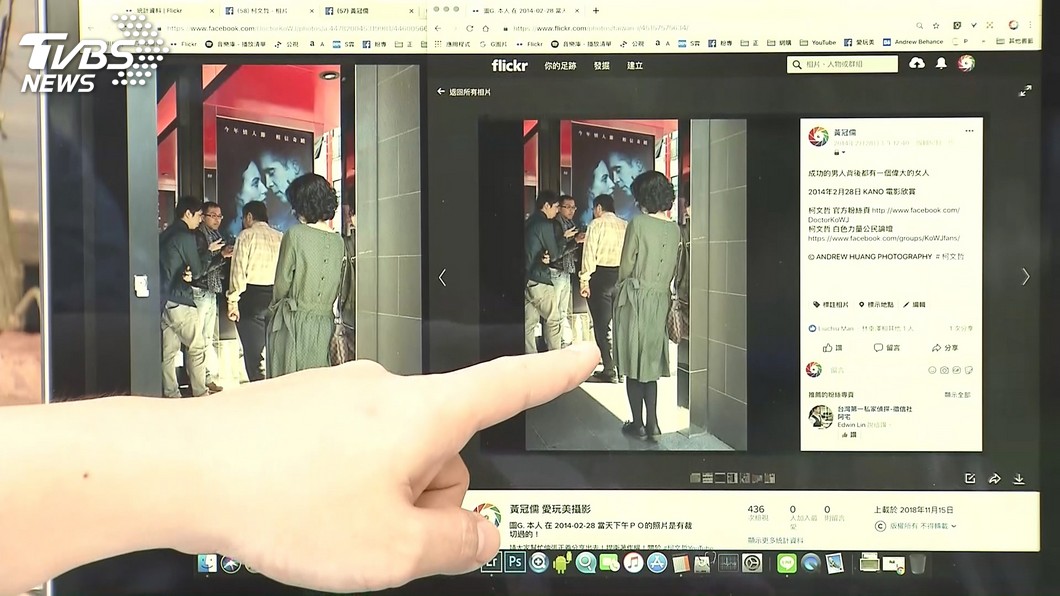
Task: Open iTunes from the Dock
Action: click(x=633, y=563)
